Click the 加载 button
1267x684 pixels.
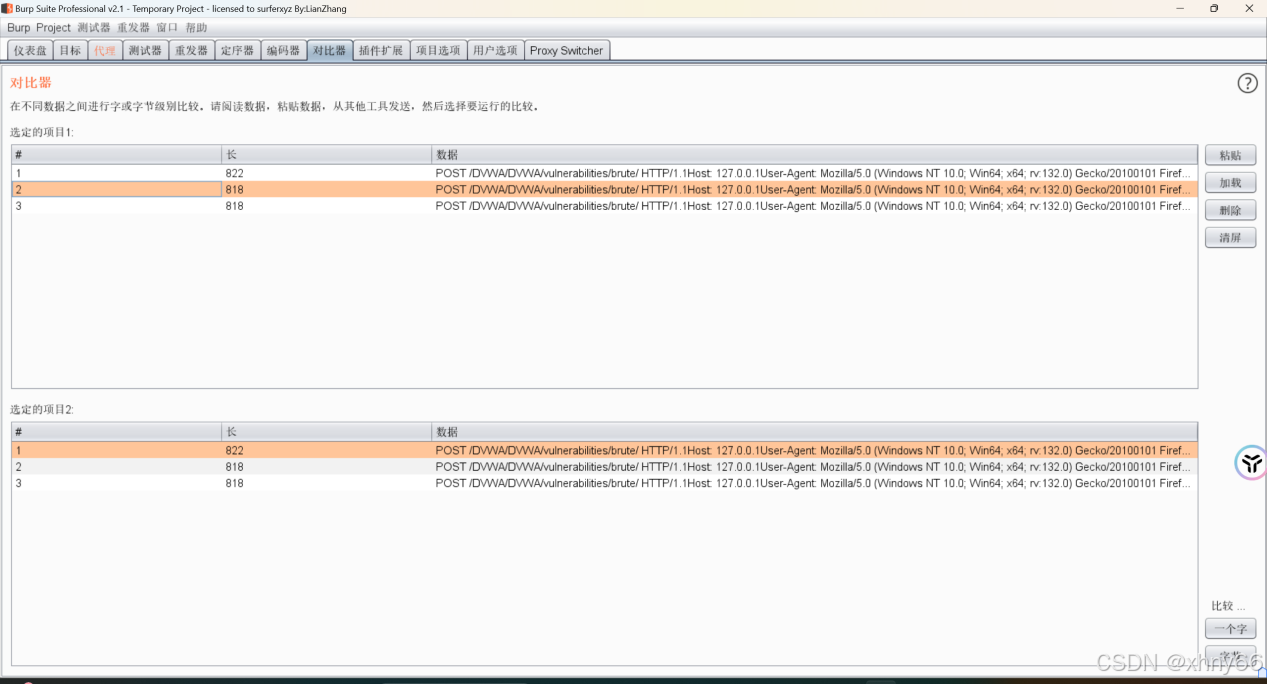pos(1230,183)
